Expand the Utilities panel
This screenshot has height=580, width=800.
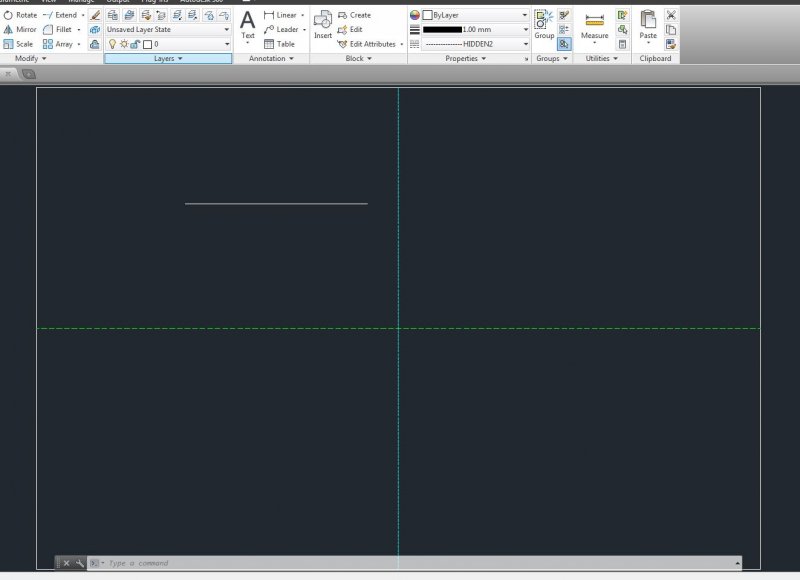pyautogui.click(x=602, y=59)
